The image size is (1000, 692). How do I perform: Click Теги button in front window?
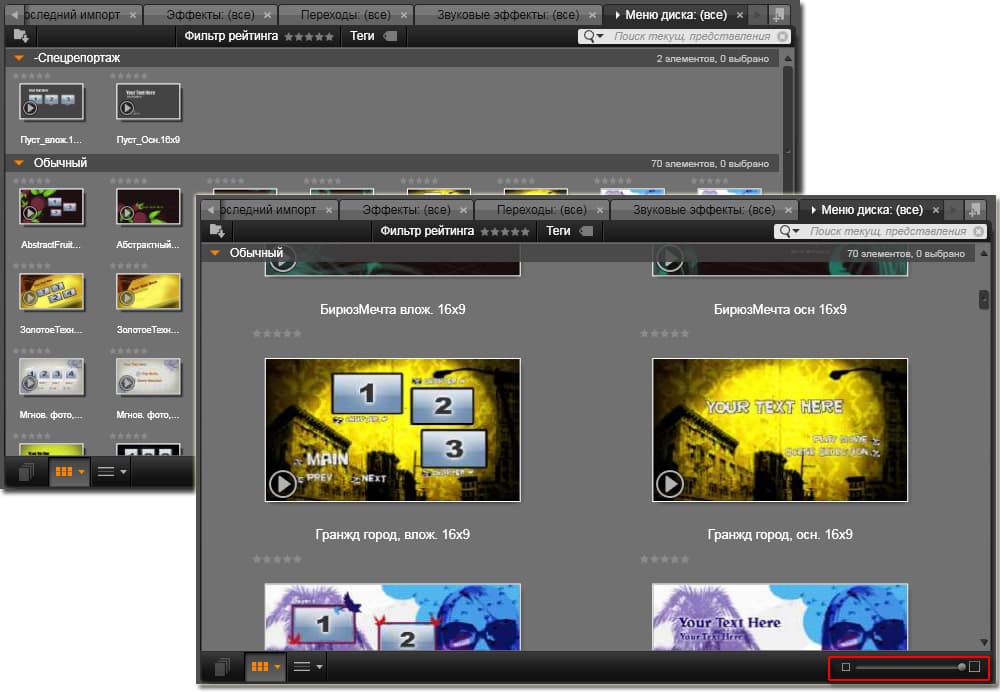tap(569, 231)
